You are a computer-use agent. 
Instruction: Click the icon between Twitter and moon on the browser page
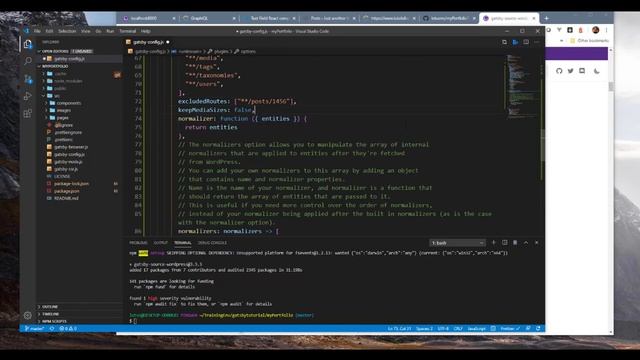[582, 71]
